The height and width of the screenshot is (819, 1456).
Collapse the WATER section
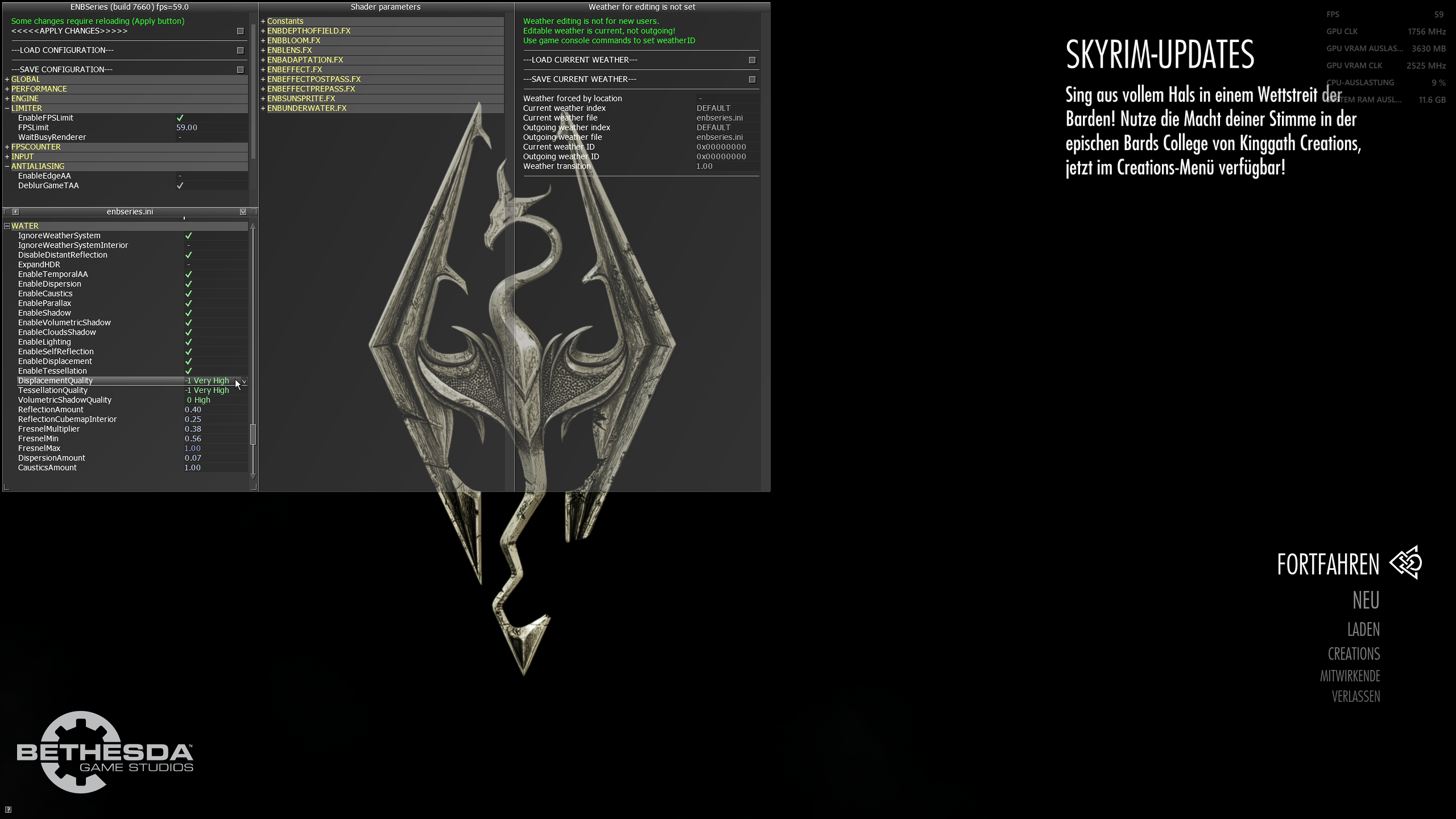click(7, 226)
